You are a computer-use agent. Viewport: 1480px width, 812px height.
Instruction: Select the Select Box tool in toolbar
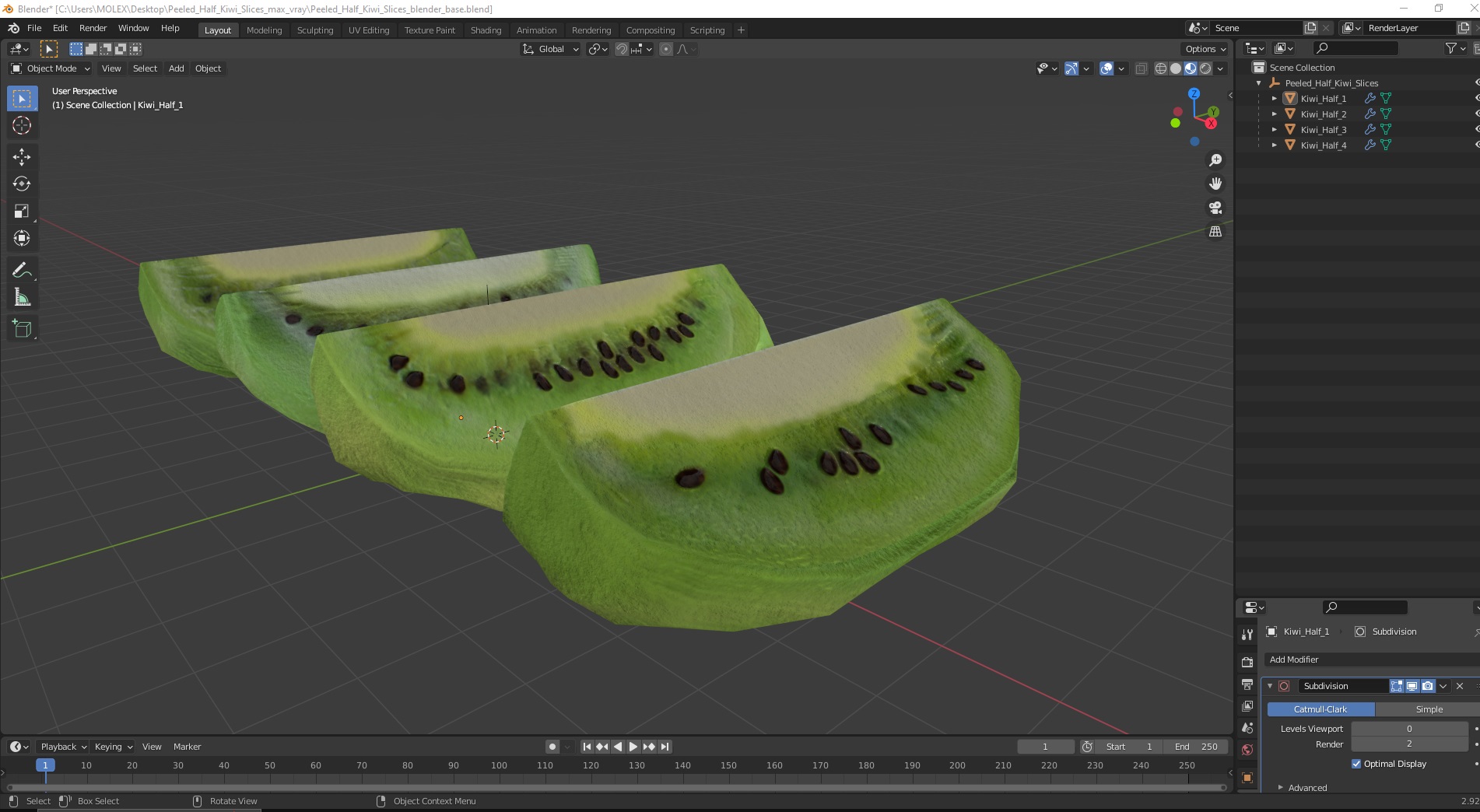22,99
